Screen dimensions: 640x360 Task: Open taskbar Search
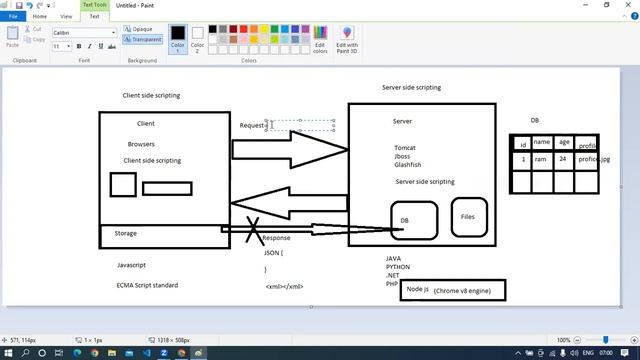click(x=25, y=353)
